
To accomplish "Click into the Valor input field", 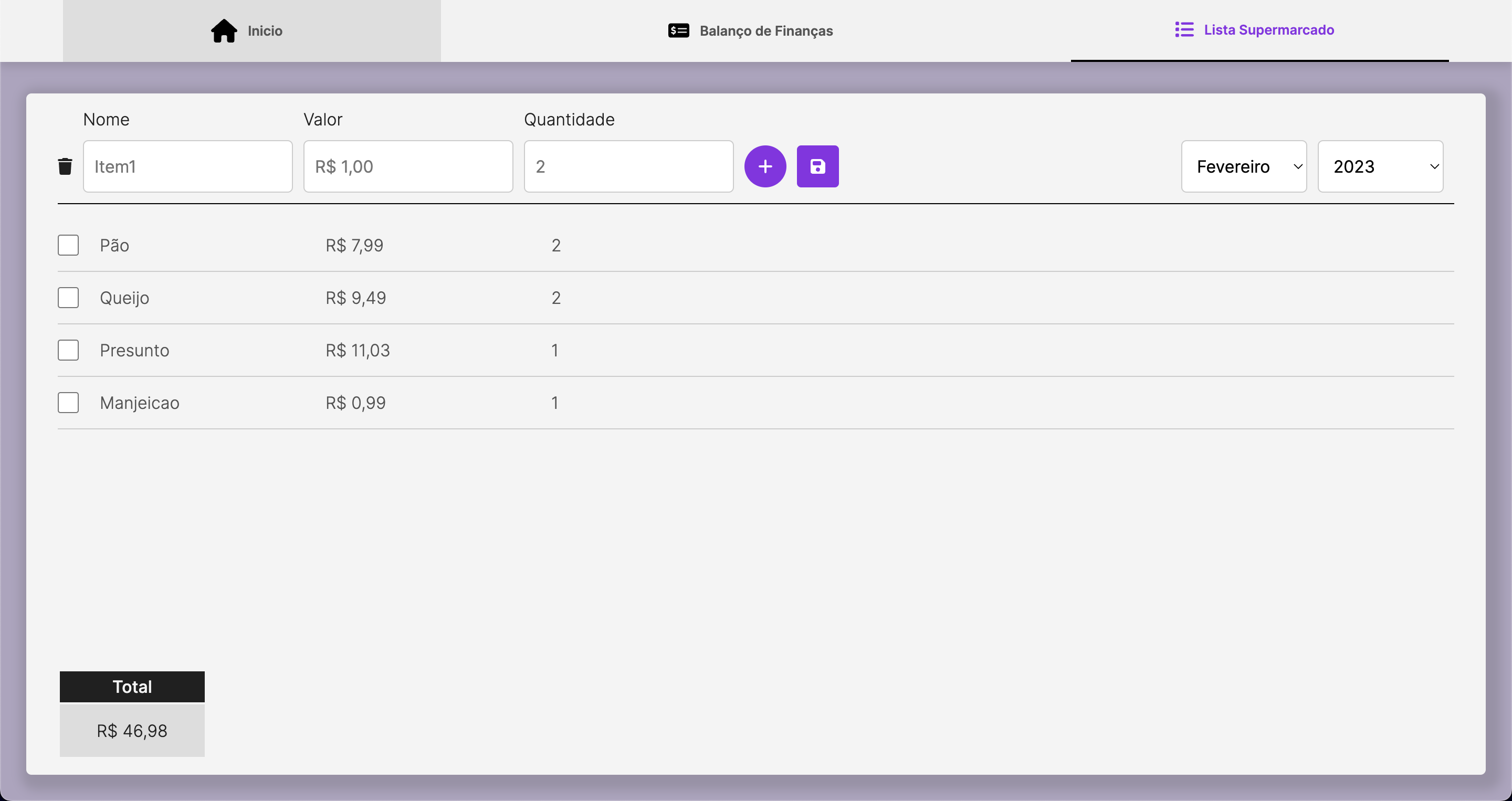I will coord(408,166).
